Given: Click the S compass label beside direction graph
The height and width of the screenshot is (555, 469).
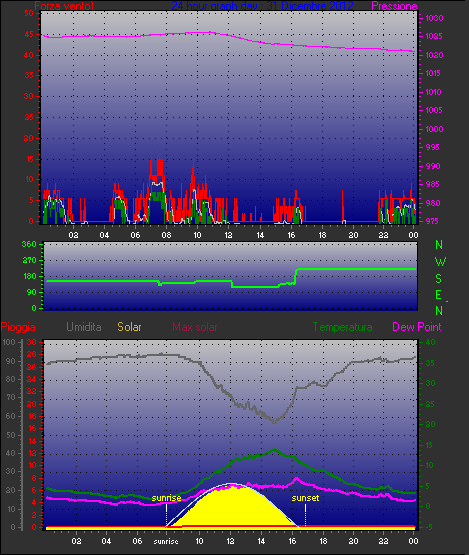Looking at the screenshot, I should click(x=439, y=279).
